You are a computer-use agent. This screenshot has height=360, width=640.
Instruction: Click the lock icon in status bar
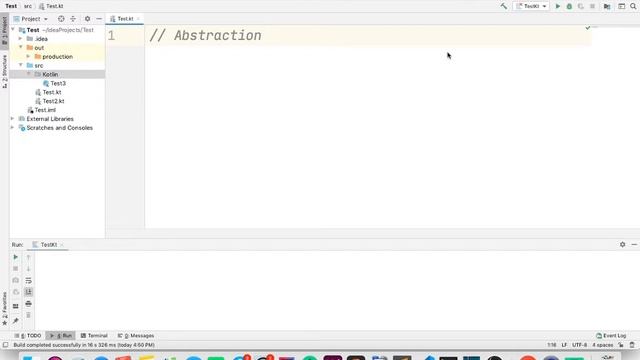coord(621,345)
